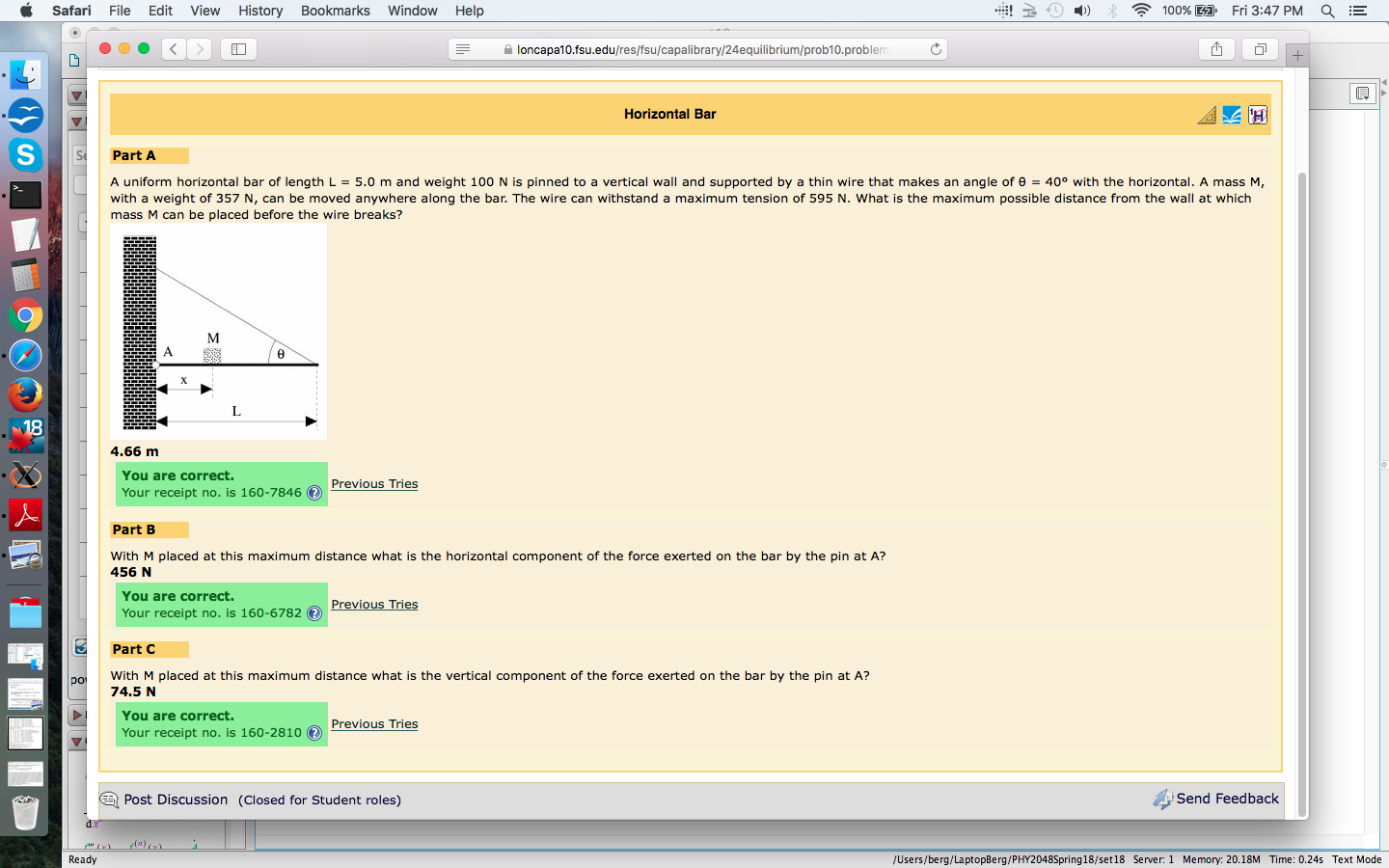Click the Fri 3:47 PM clock
Image resolution: width=1389 pixels, height=868 pixels.
1266,11
